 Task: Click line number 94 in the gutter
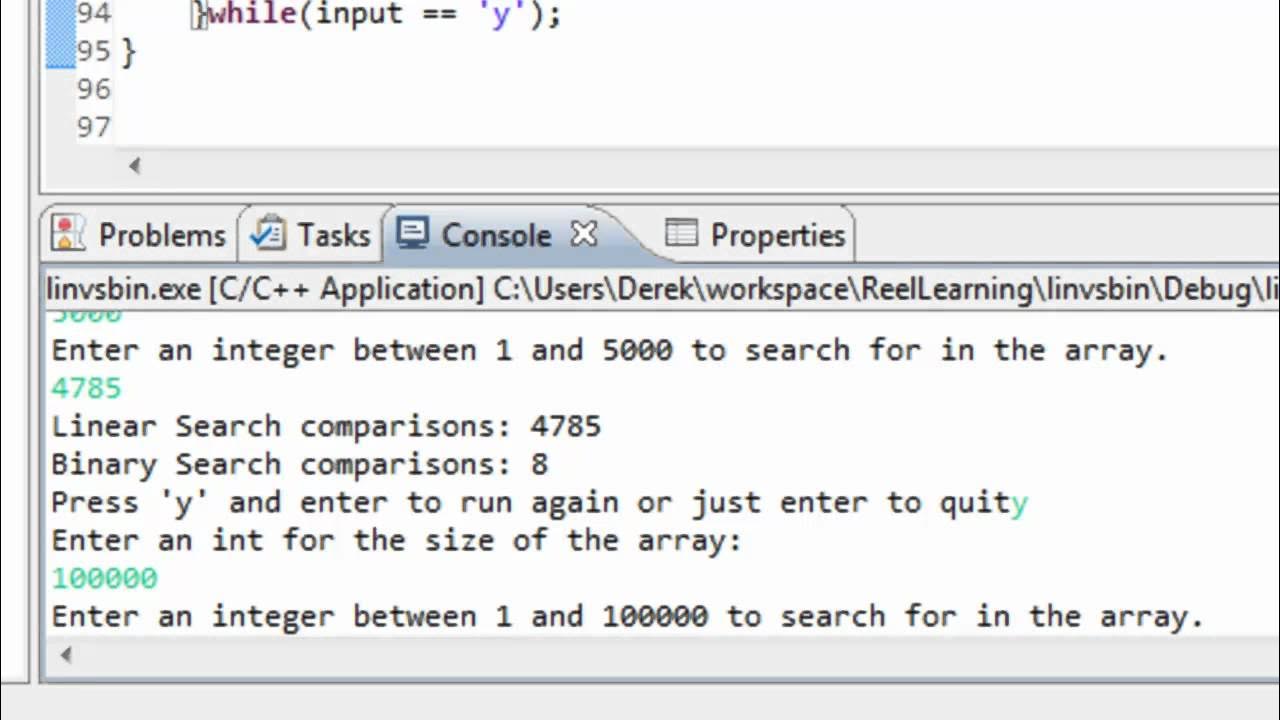(x=93, y=14)
